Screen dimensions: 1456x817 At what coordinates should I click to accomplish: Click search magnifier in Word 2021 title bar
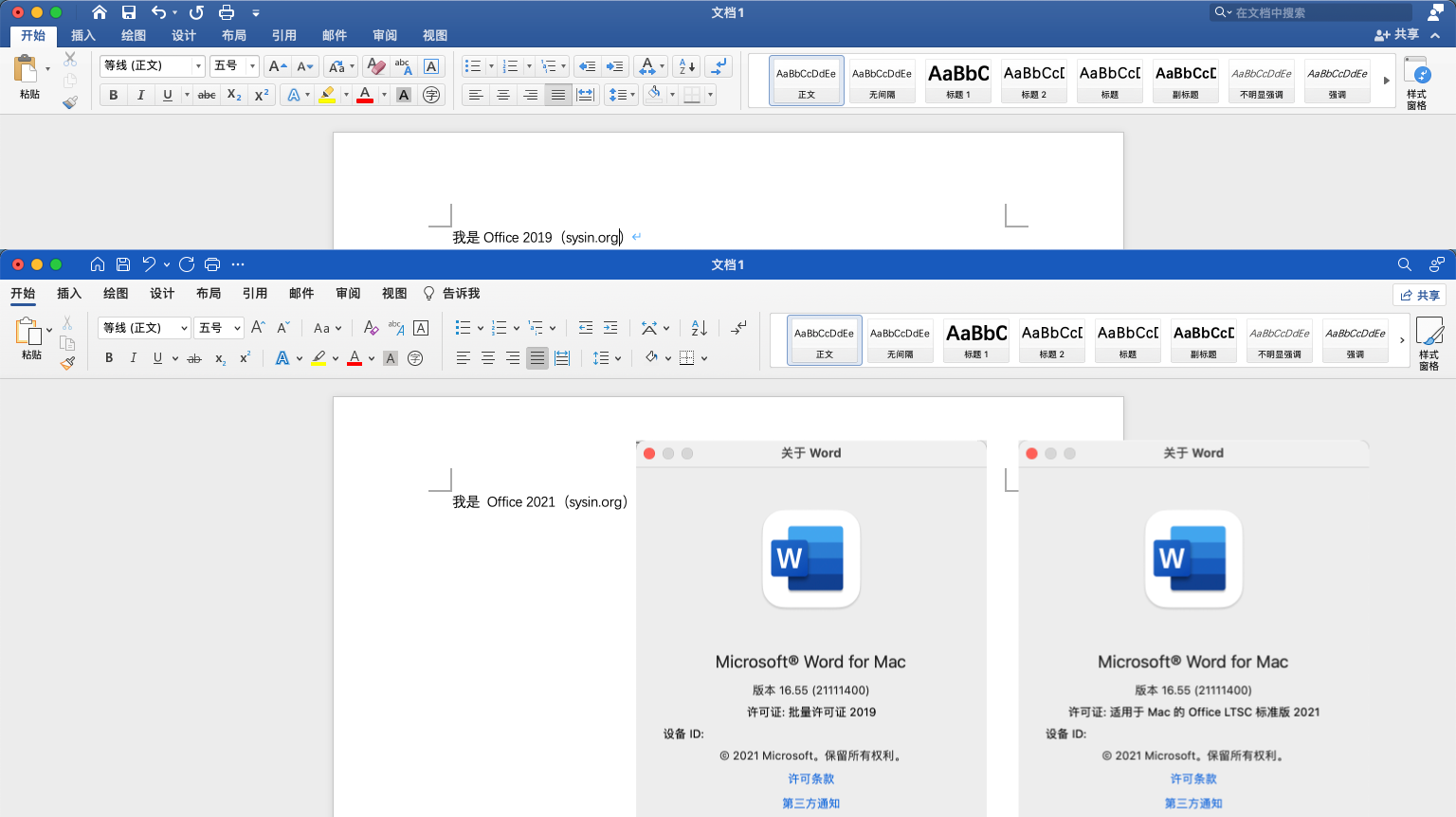1405,264
